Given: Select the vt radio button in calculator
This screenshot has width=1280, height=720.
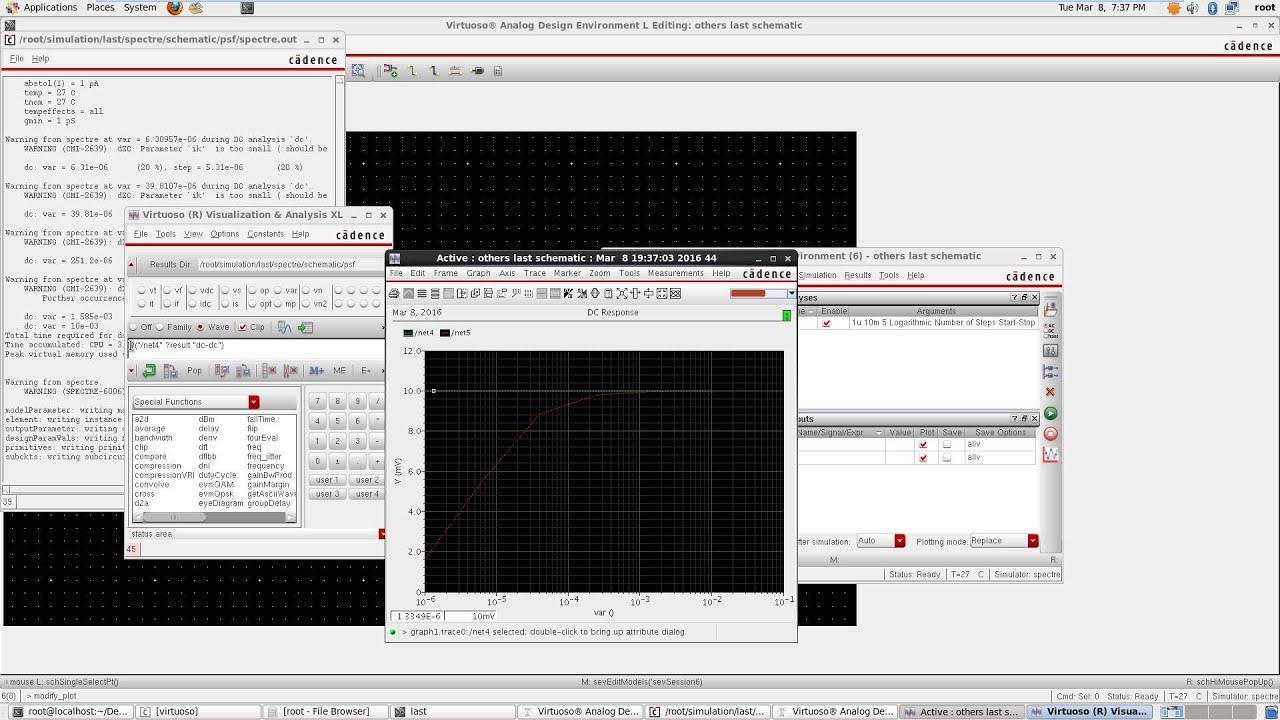Looking at the screenshot, I should [141, 291].
